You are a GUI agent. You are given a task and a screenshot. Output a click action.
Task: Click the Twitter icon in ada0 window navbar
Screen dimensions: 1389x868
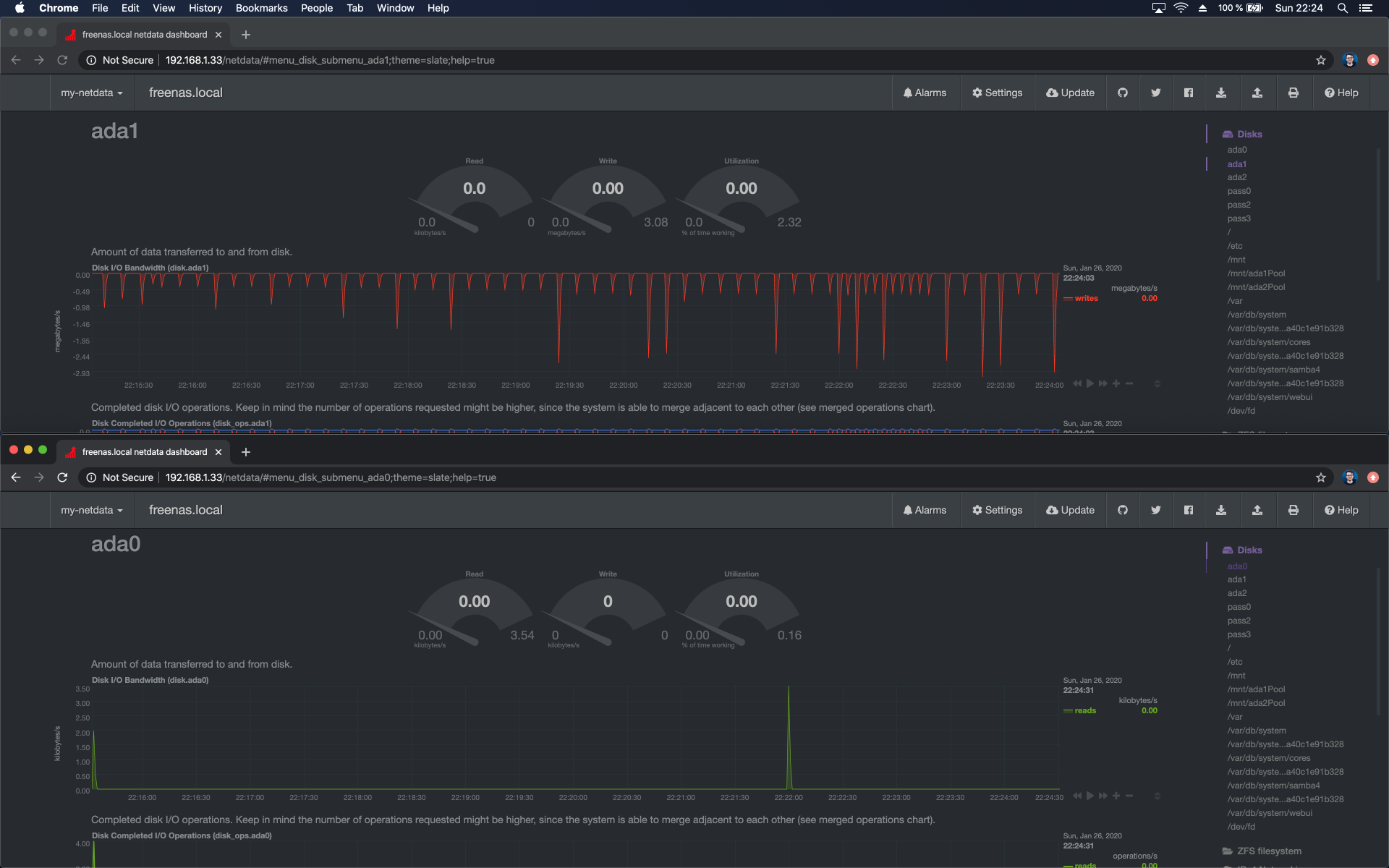click(1155, 510)
